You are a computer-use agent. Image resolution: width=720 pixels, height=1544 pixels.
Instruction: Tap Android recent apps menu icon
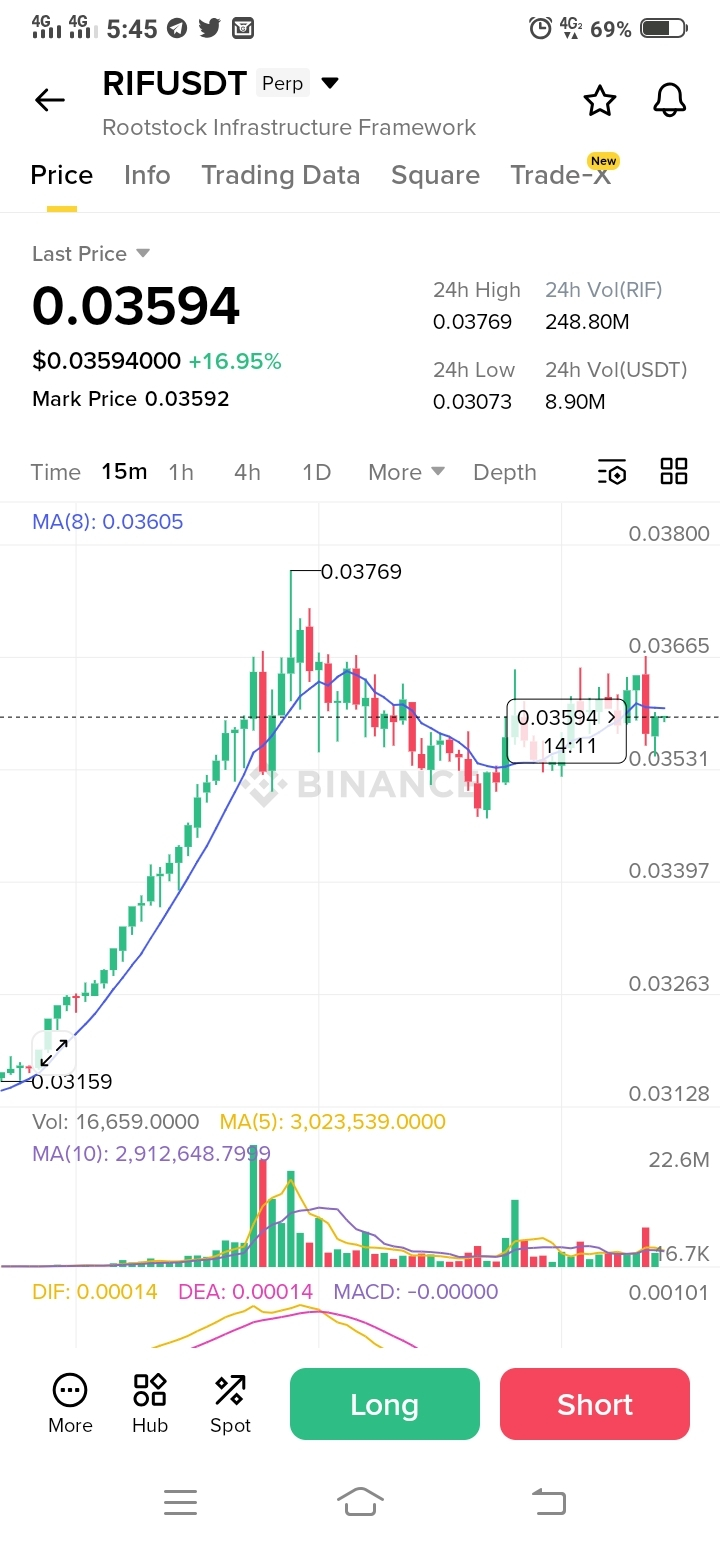(x=180, y=1501)
